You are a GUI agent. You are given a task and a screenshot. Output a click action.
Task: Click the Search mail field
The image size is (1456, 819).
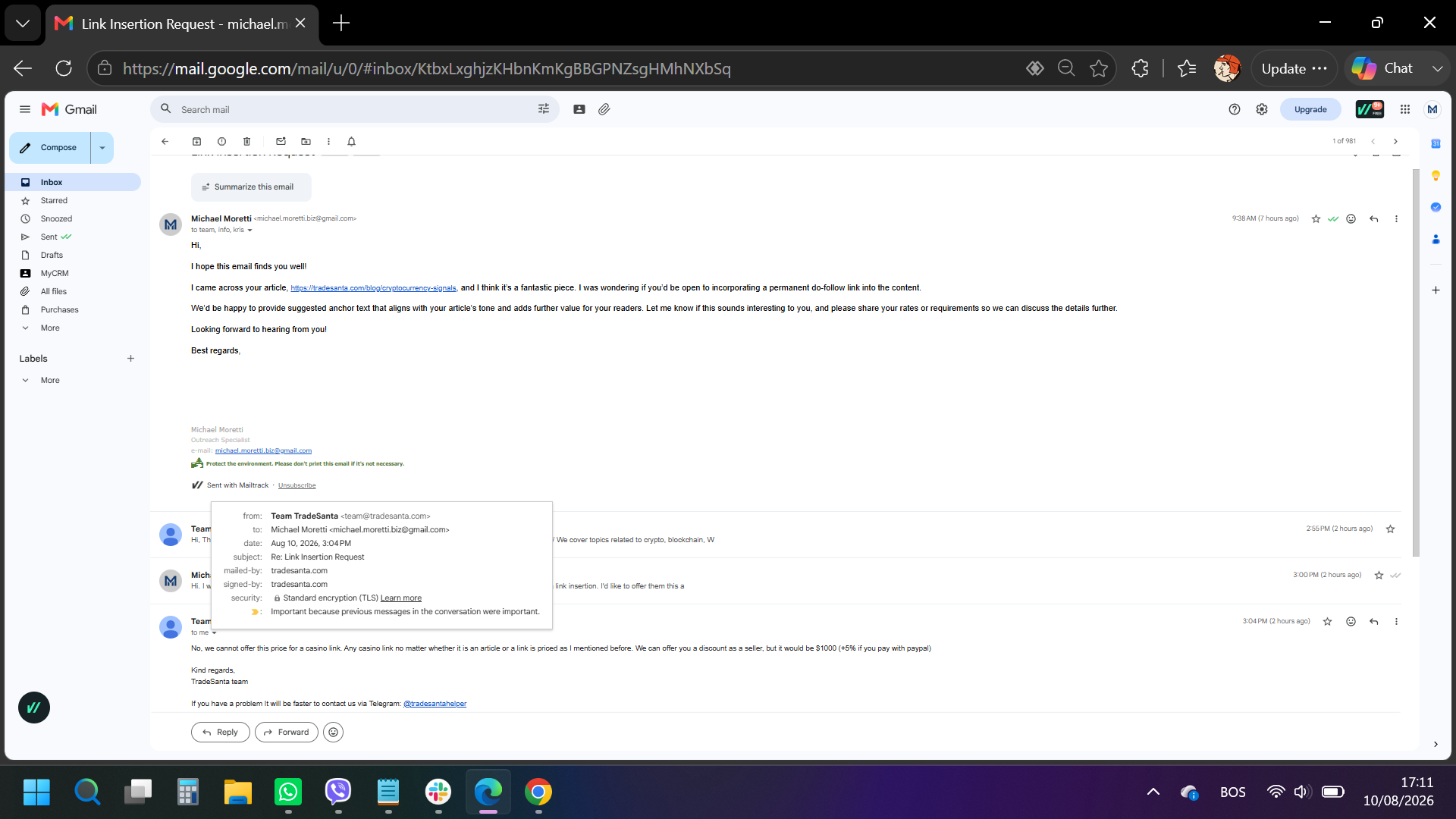[355, 109]
